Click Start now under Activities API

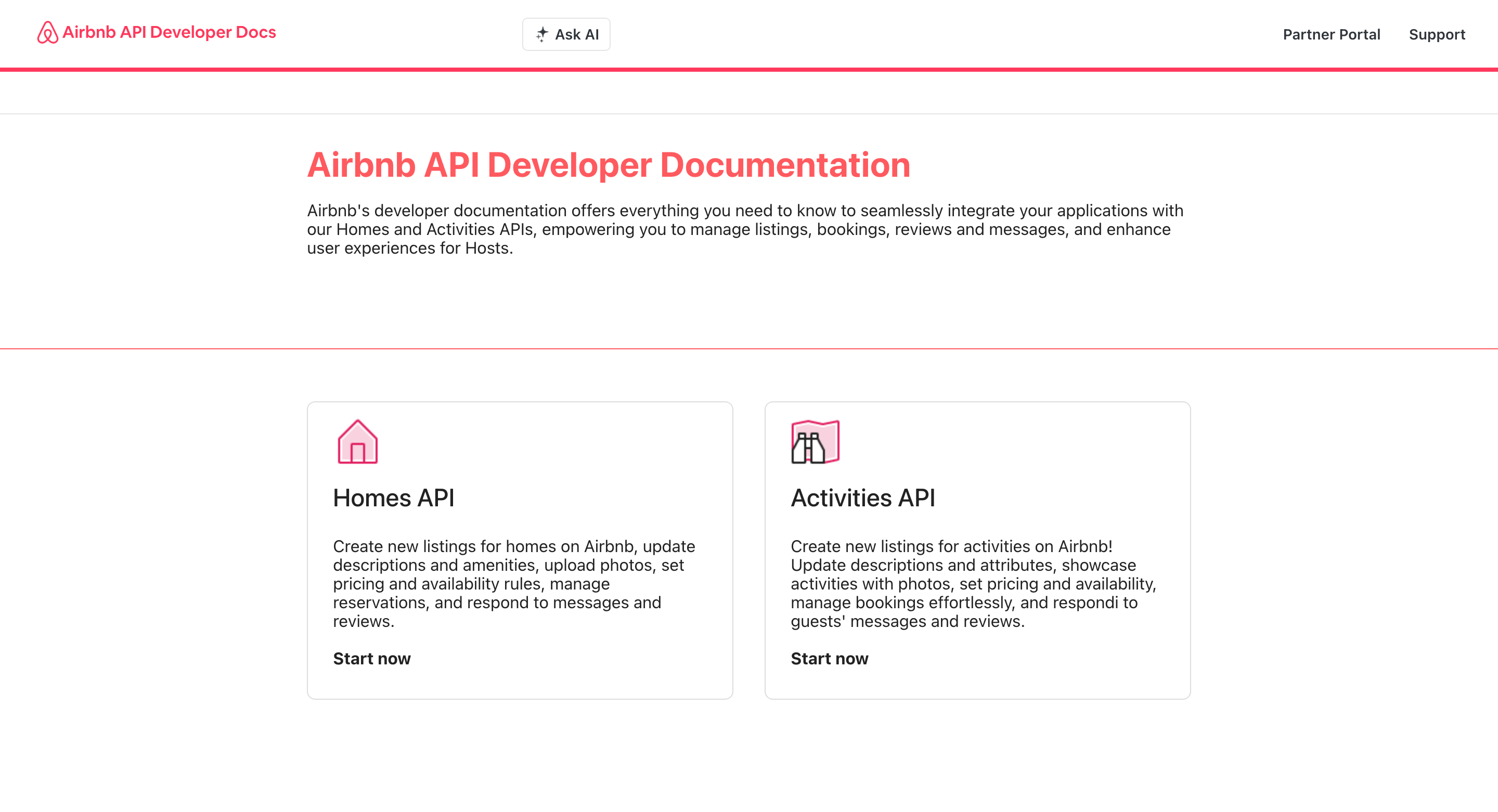(x=829, y=659)
